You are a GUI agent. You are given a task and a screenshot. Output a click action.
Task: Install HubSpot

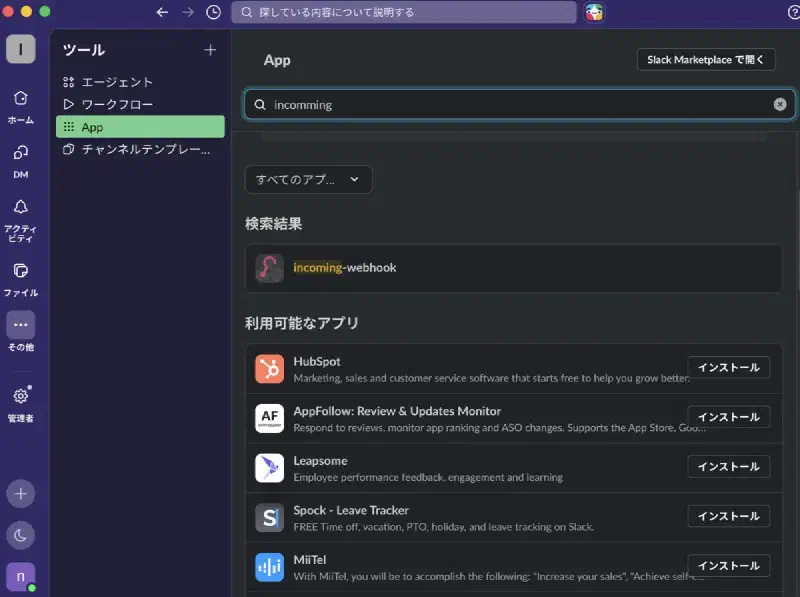pos(729,367)
